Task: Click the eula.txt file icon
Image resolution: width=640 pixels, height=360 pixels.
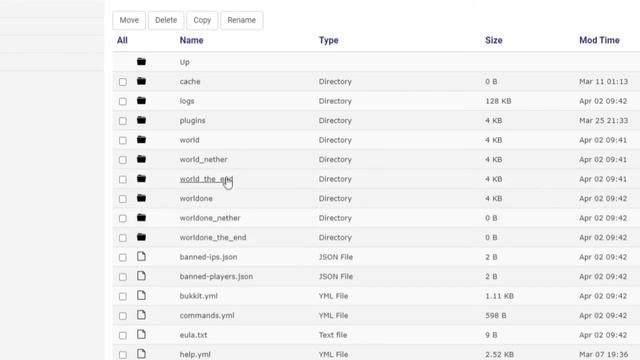Action: click(x=141, y=334)
